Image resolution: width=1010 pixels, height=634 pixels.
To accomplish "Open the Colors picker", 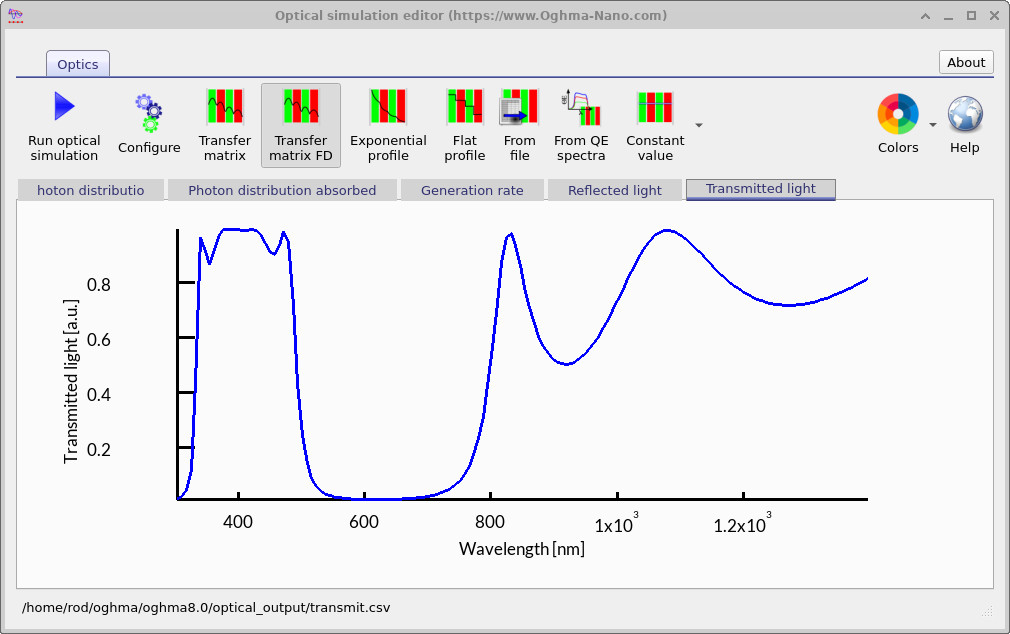I will click(898, 125).
